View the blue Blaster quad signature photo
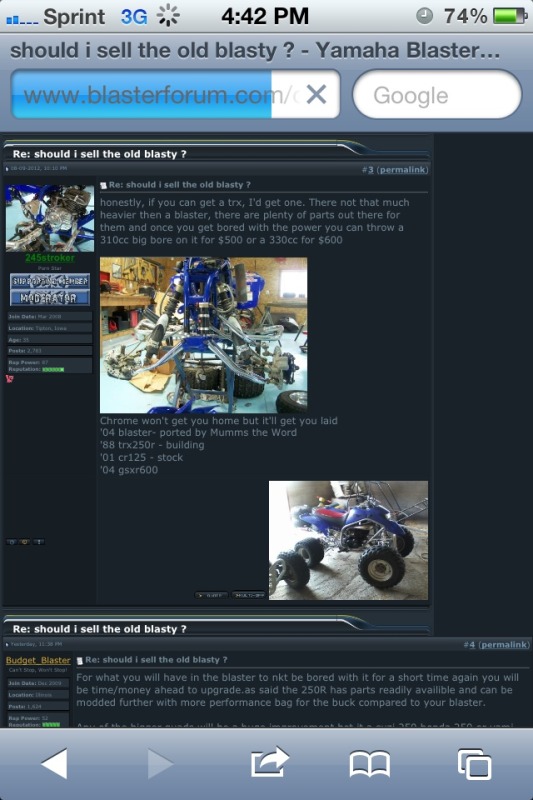This screenshot has height=800, width=533. [348, 540]
